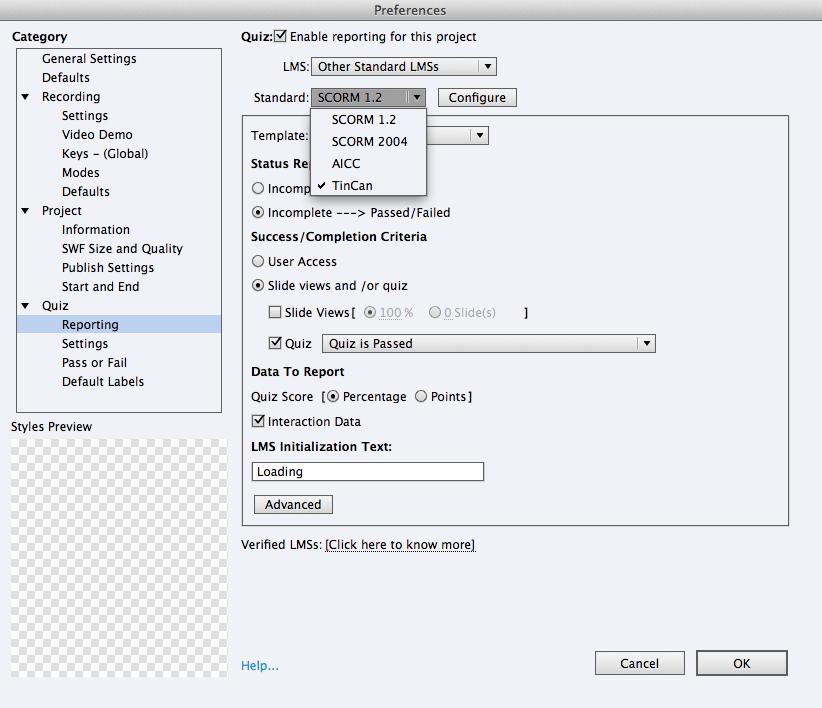
Task: Select Incomplete to Complete radio button
Action: pyautogui.click(x=258, y=188)
